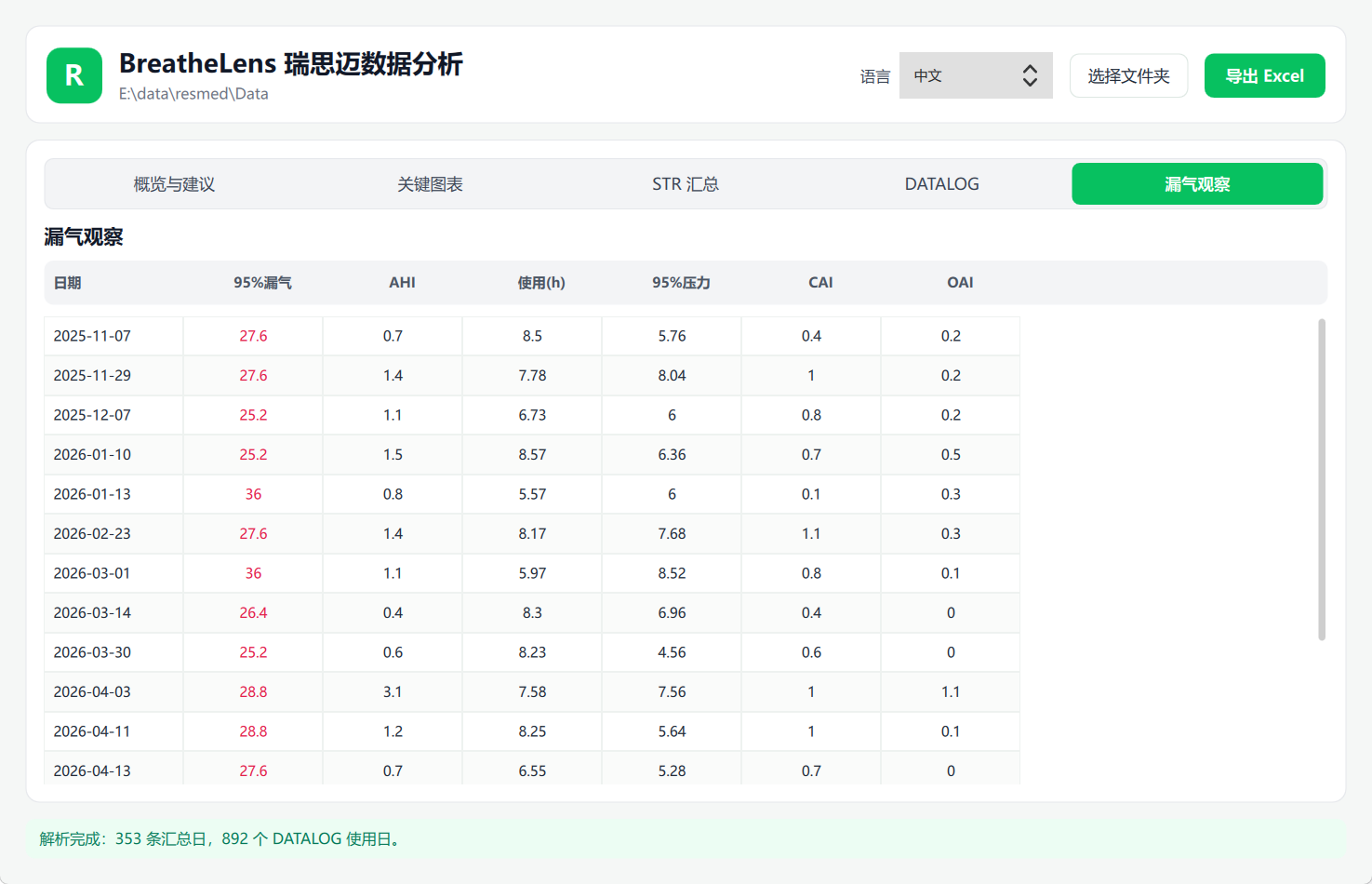Click leak value 26.4 for 2026-03-14
The height and width of the screenshot is (884, 1372).
pos(253,613)
